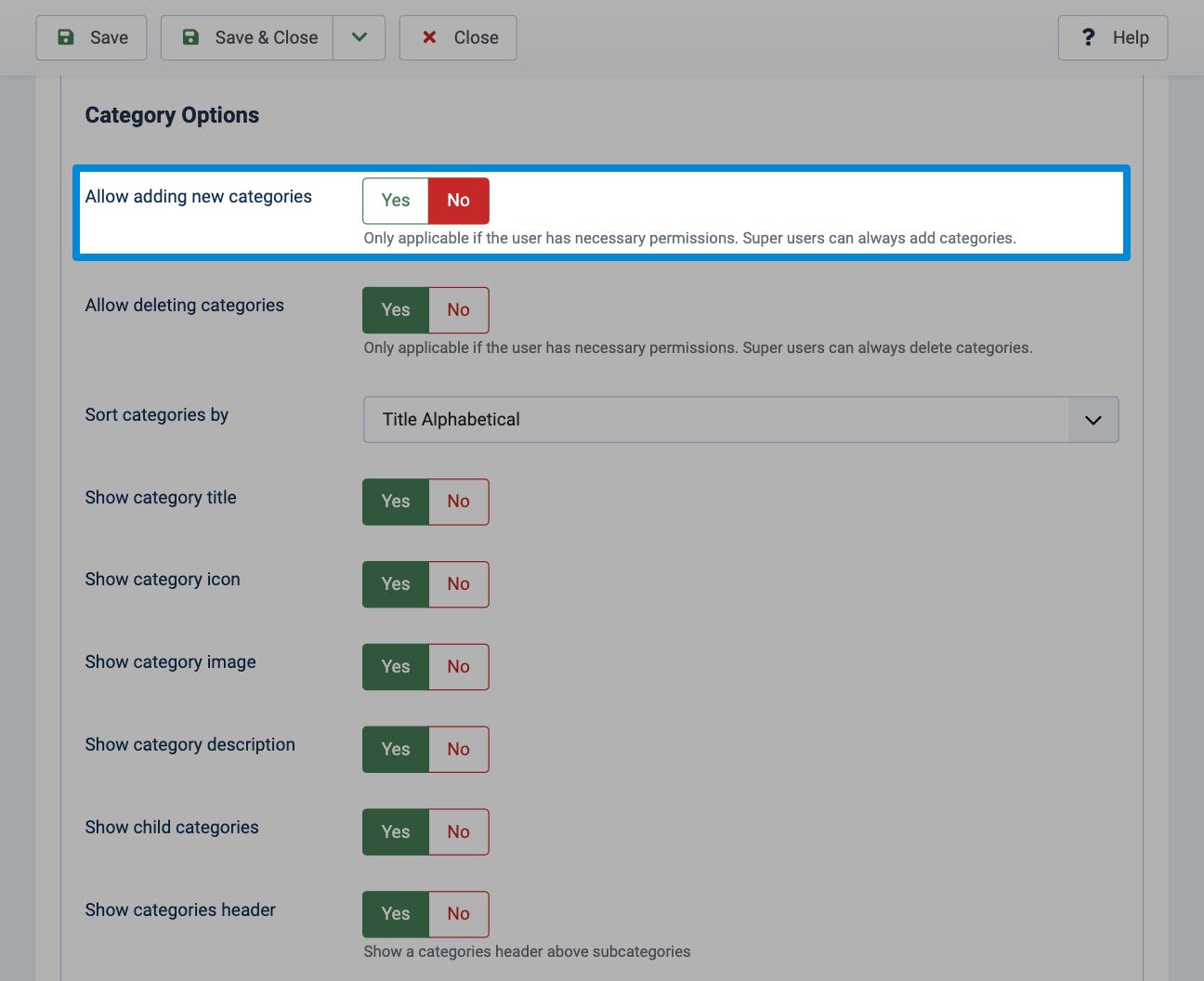Select No for Show child categories
The height and width of the screenshot is (981, 1204).
[x=459, y=832]
